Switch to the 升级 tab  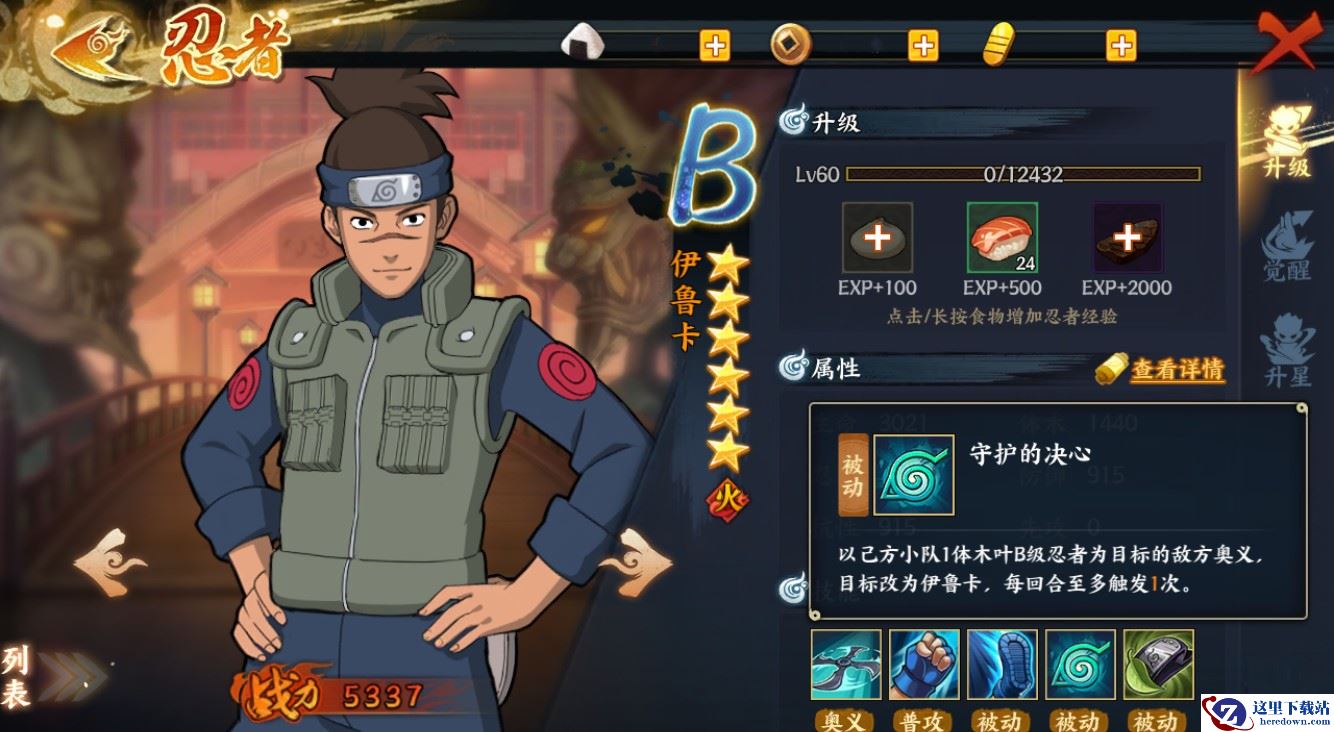tap(1287, 142)
